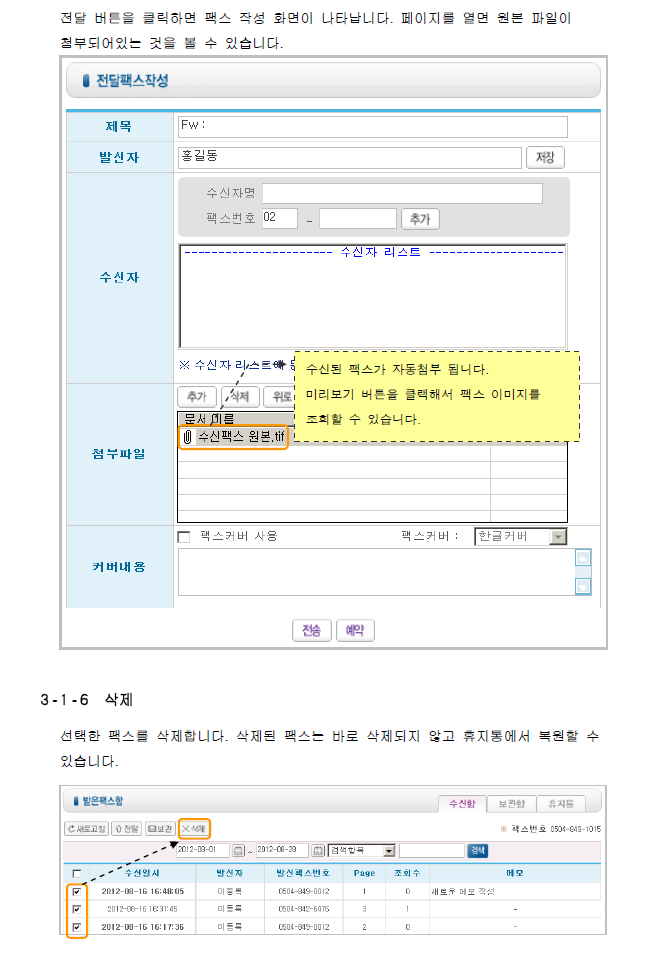The image size is (650, 967).
Task: Open the start date calendar picker
Action: (238, 850)
